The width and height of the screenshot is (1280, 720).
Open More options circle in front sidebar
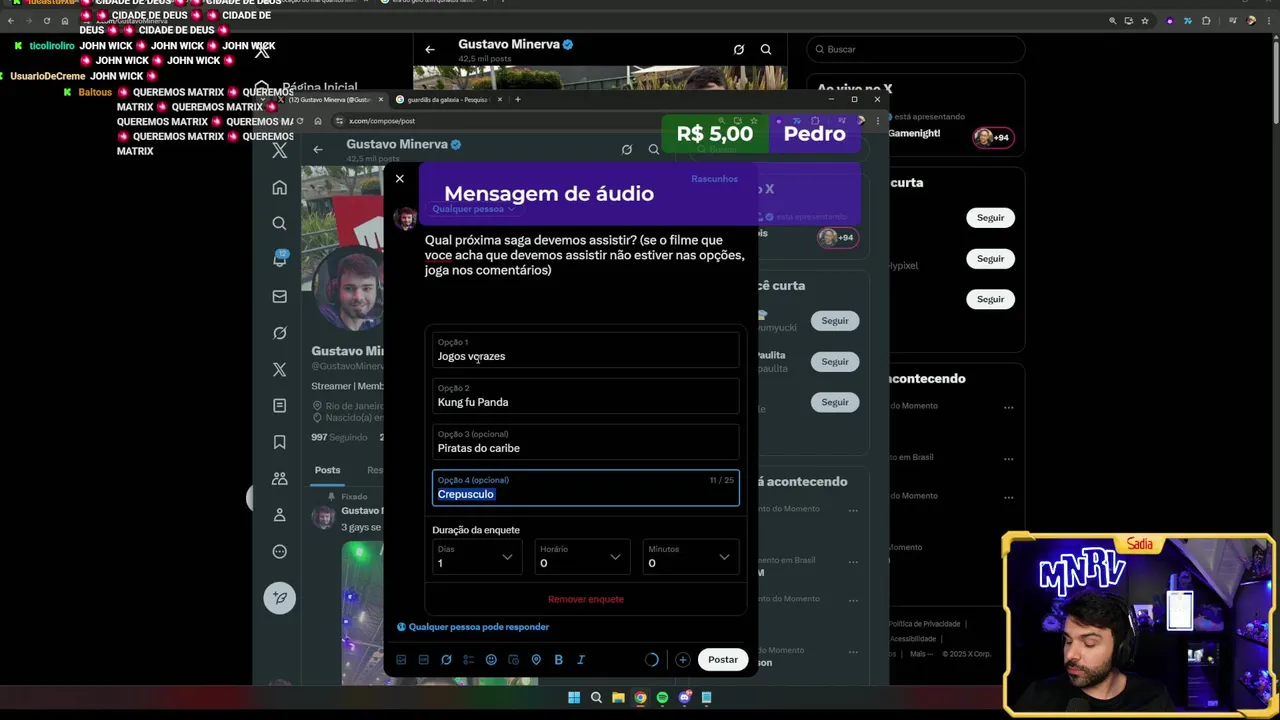click(280, 551)
